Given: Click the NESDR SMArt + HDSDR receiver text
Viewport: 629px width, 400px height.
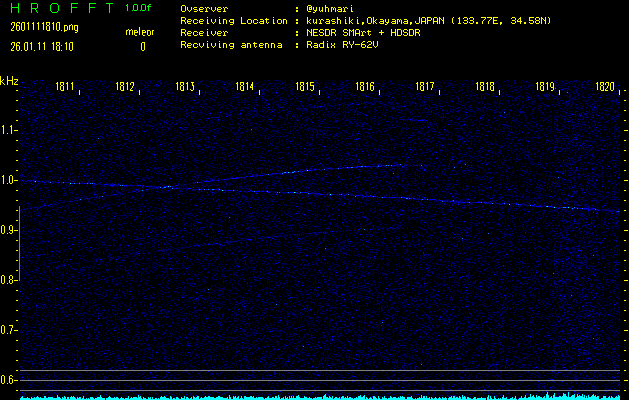Looking at the screenshot, I should [366, 32].
